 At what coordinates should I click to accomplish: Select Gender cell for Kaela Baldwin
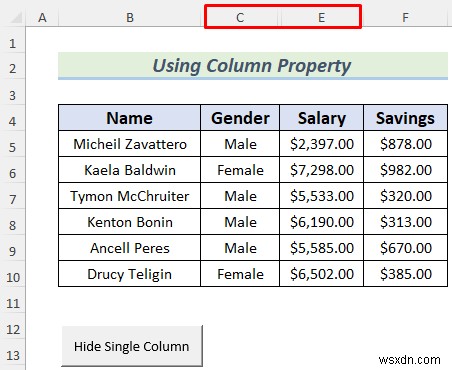pos(240,170)
